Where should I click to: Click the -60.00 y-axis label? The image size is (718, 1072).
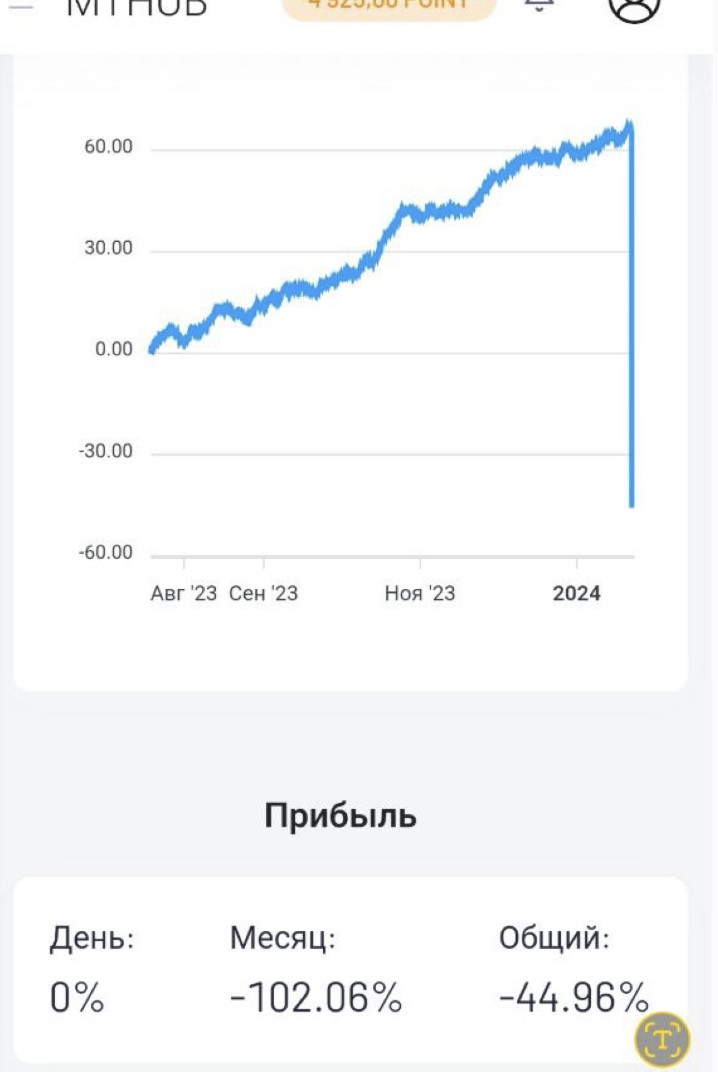coord(105,554)
